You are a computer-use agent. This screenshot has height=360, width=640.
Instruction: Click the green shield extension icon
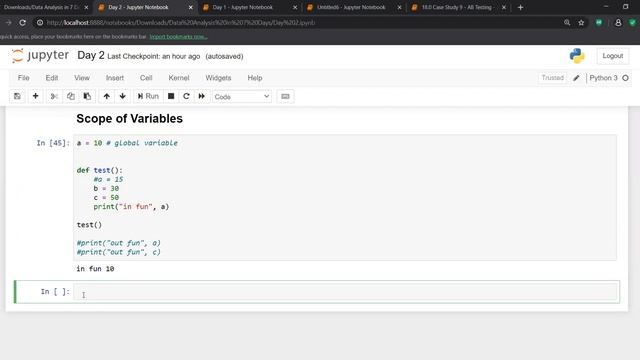tap(633, 23)
